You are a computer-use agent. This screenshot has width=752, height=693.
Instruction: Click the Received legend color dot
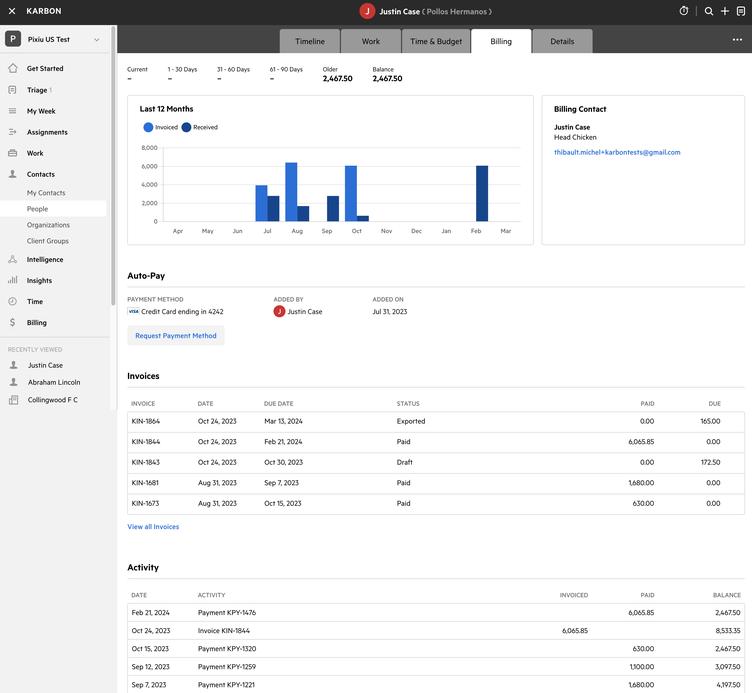pos(186,127)
